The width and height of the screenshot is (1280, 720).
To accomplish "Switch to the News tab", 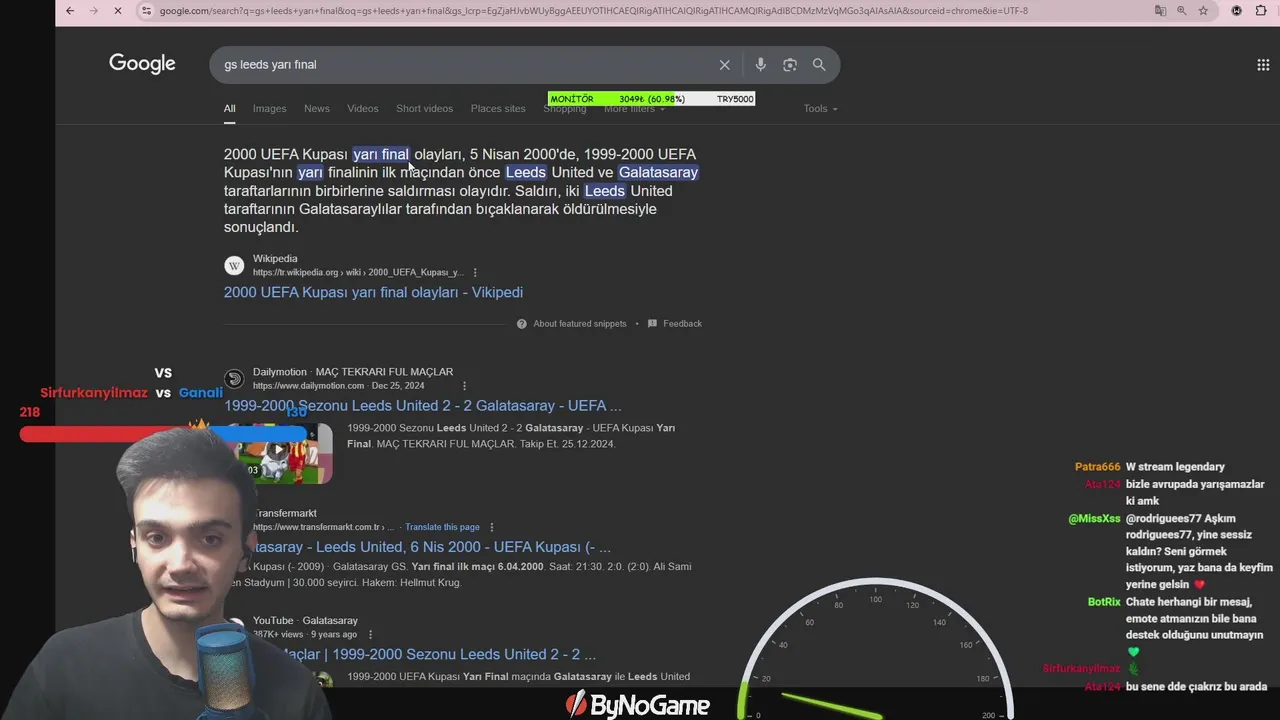I will coord(317,108).
